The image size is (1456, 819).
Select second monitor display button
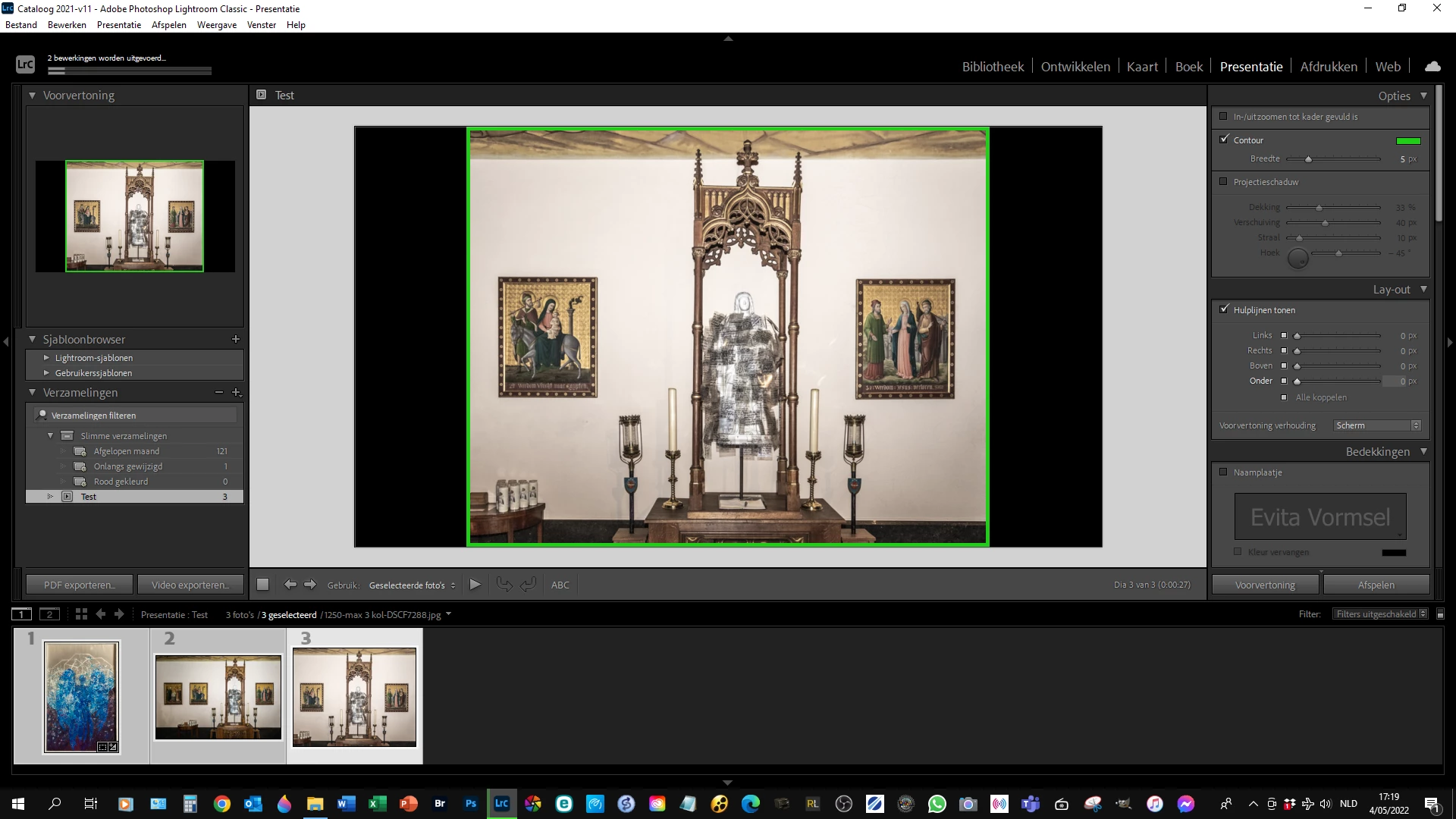[49, 614]
